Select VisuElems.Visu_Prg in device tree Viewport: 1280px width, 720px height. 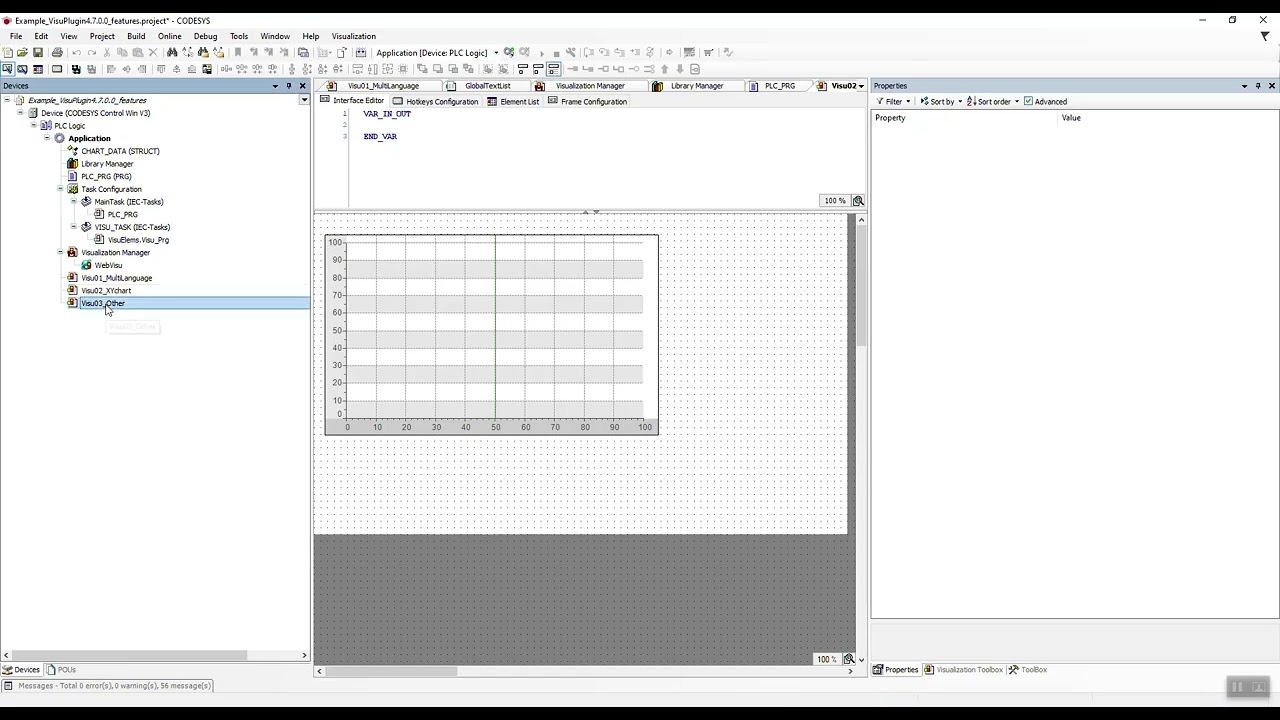point(138,240)
